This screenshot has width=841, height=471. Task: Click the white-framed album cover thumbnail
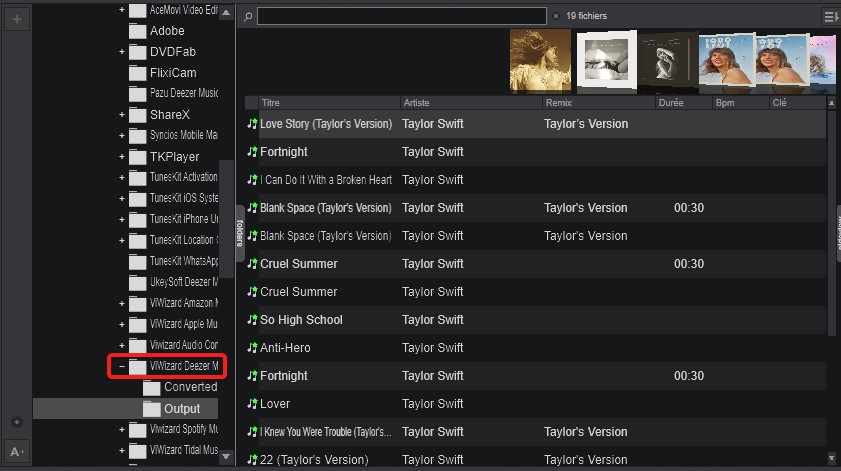click(x=607, y=60)
